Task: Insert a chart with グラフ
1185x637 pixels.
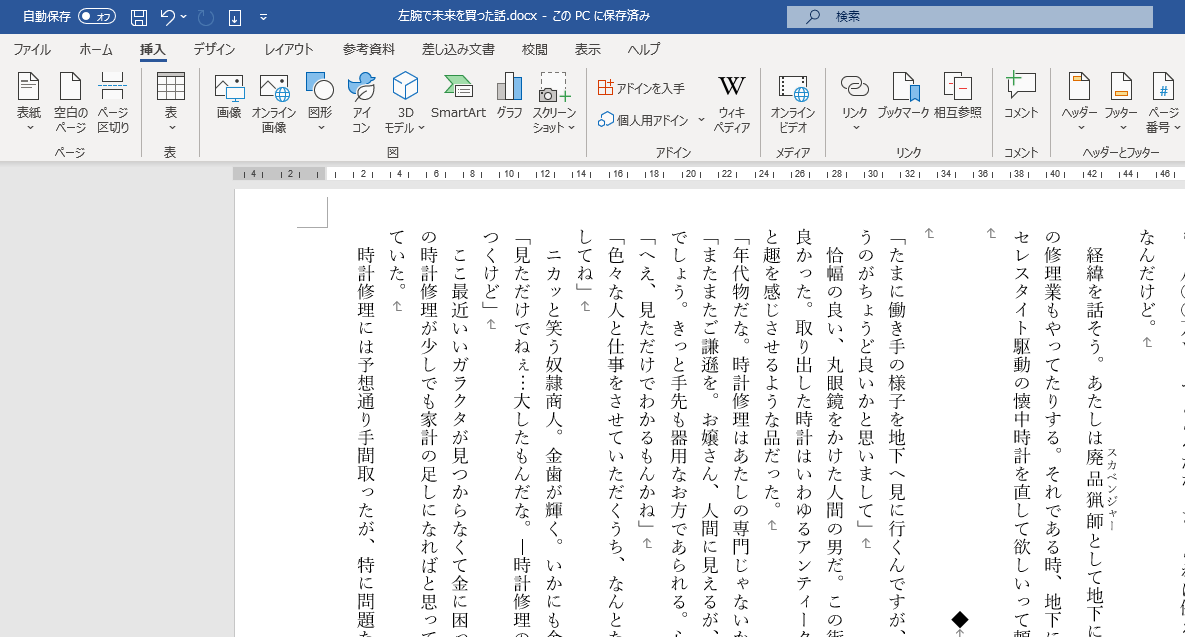Action: coord(509,97)
